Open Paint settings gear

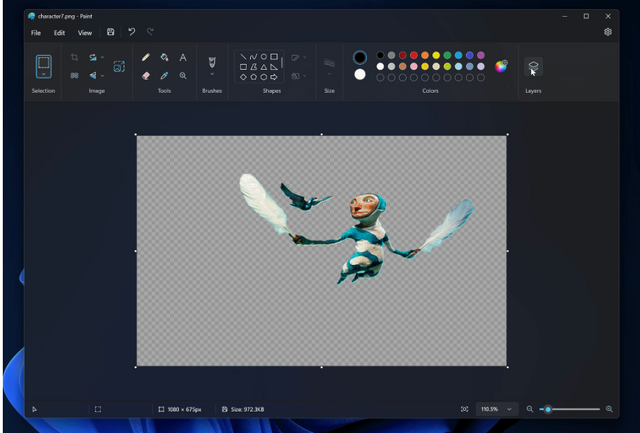tap(608, 32)
